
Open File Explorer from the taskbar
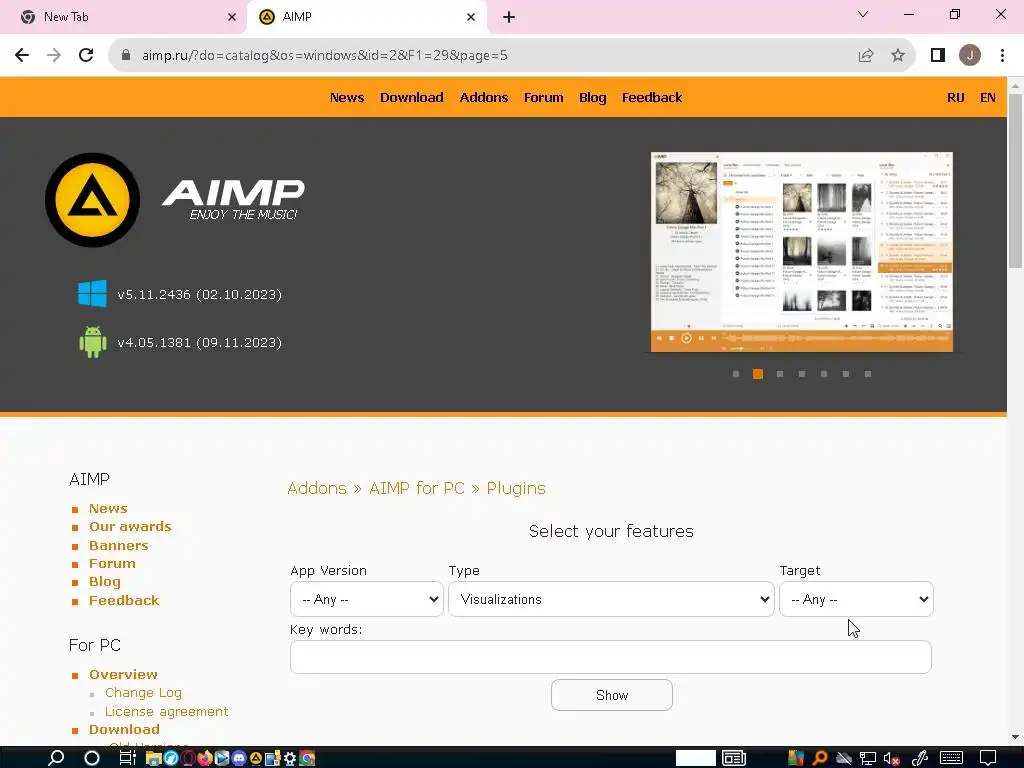pos(153,758)
